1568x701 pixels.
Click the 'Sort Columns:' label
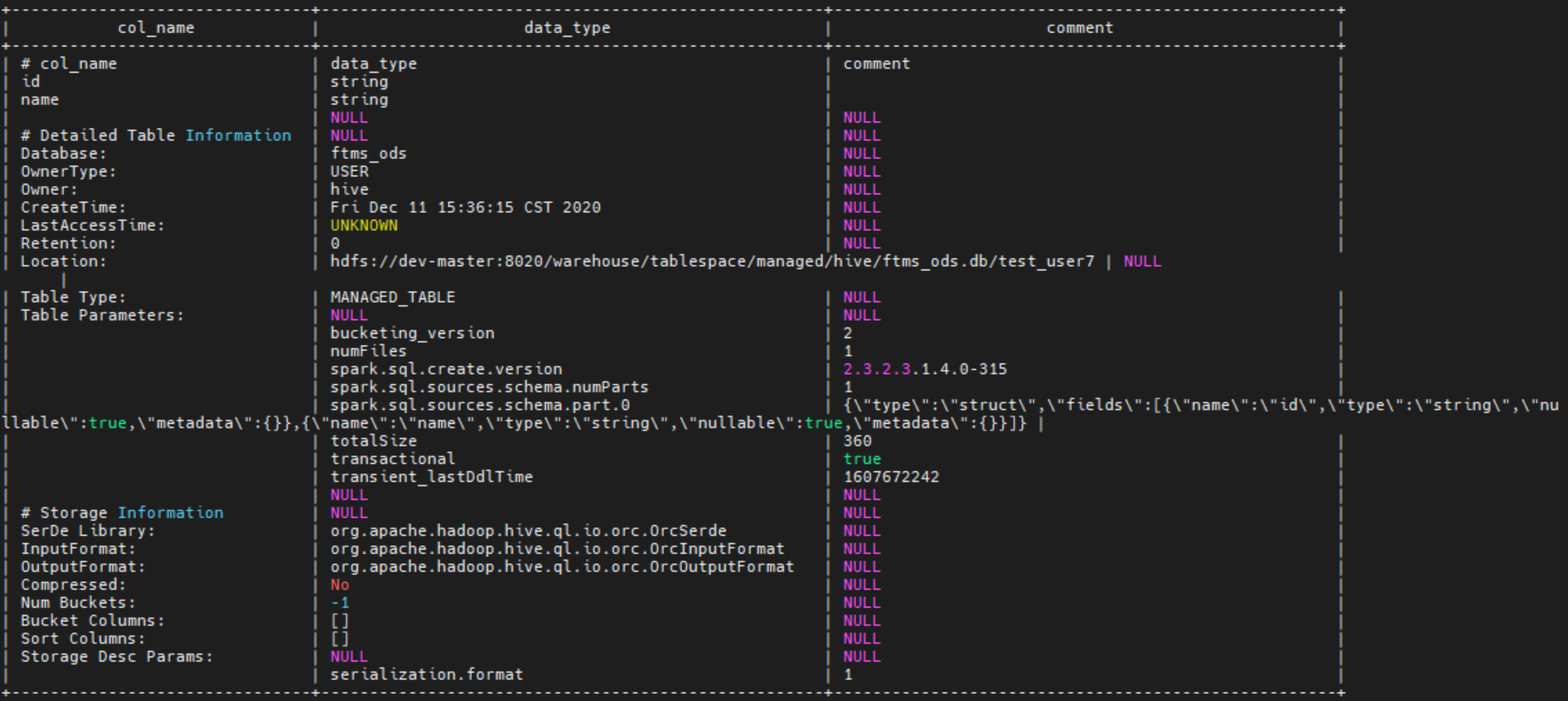(x=83, y=639)
